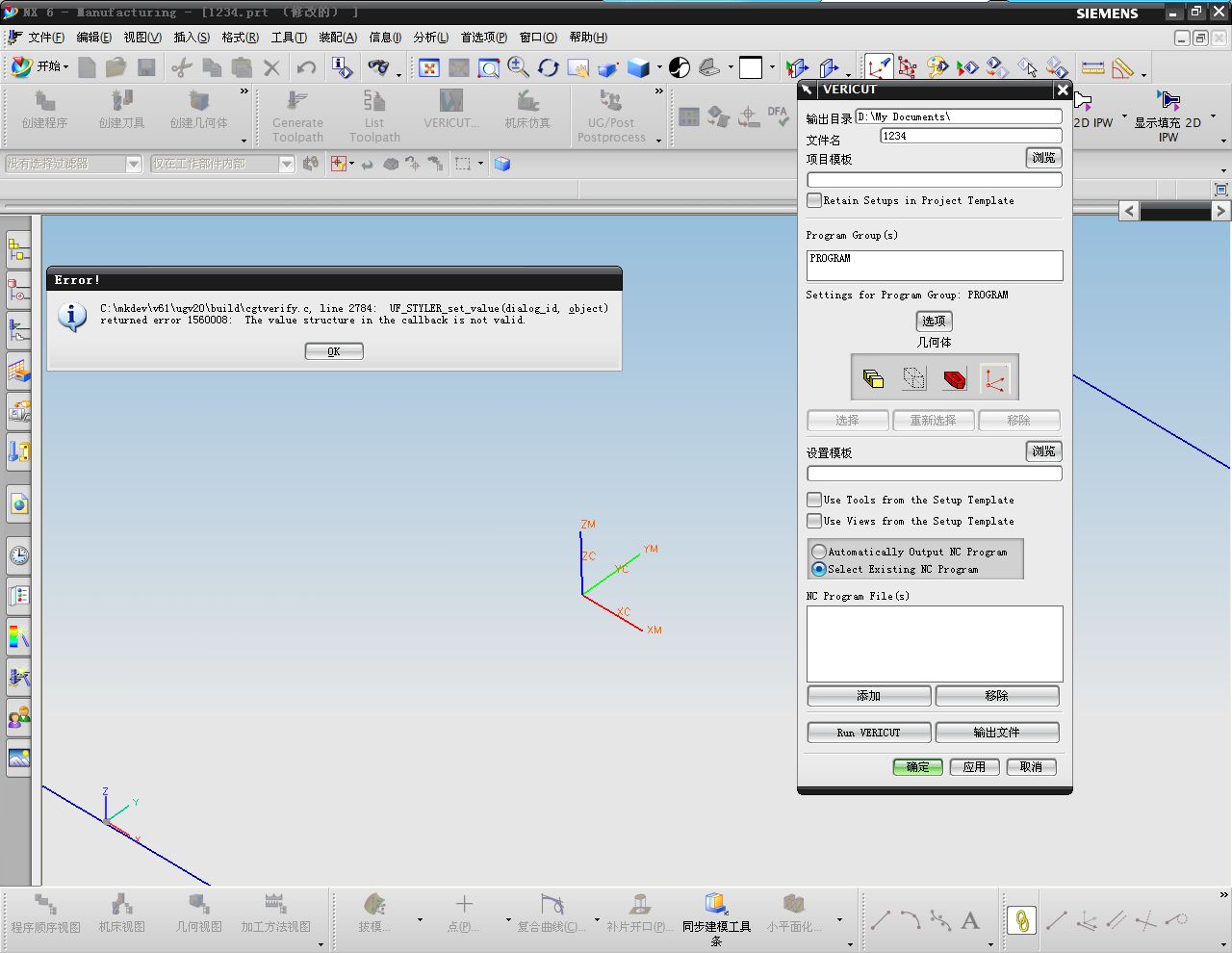The image size is (1232, 953).
Task: Click the binoculars find icon
Action: tap(379, 67)
